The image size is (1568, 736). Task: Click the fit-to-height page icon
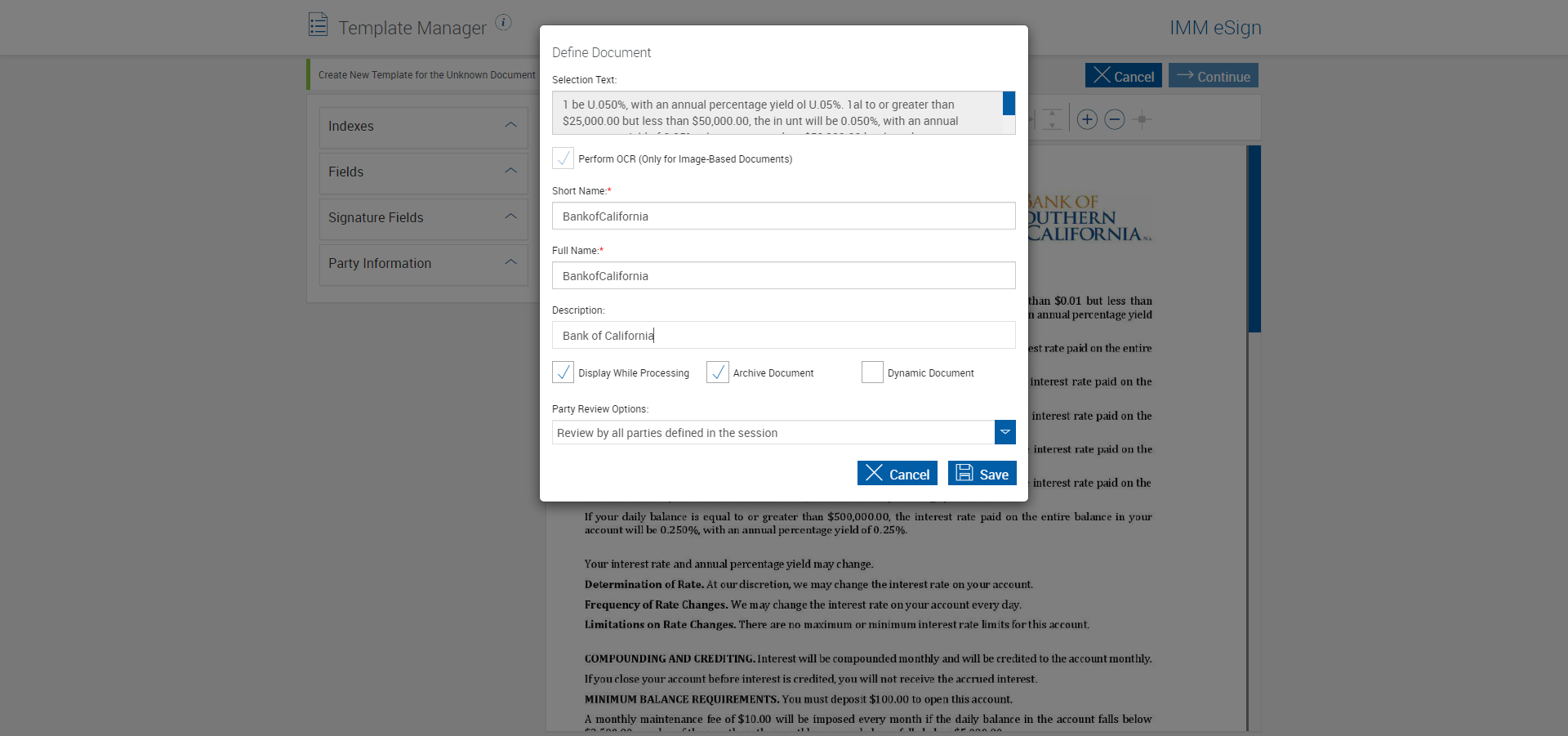point(1052,120)
